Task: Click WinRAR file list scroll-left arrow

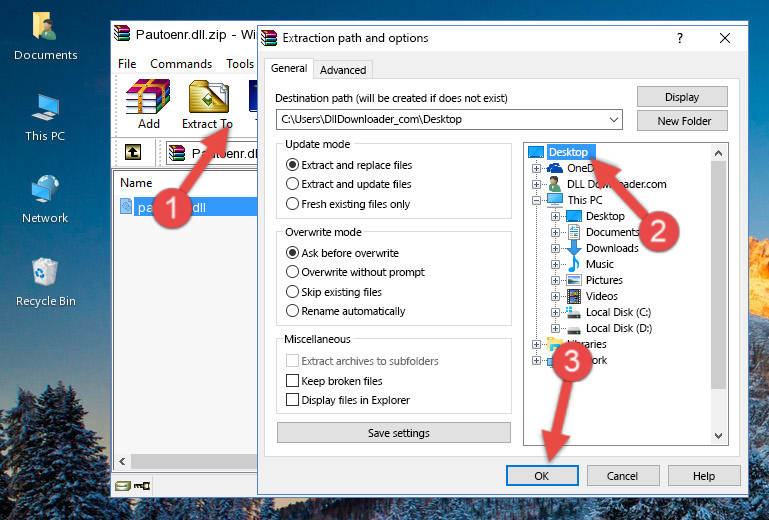Action: click(122, 462)
